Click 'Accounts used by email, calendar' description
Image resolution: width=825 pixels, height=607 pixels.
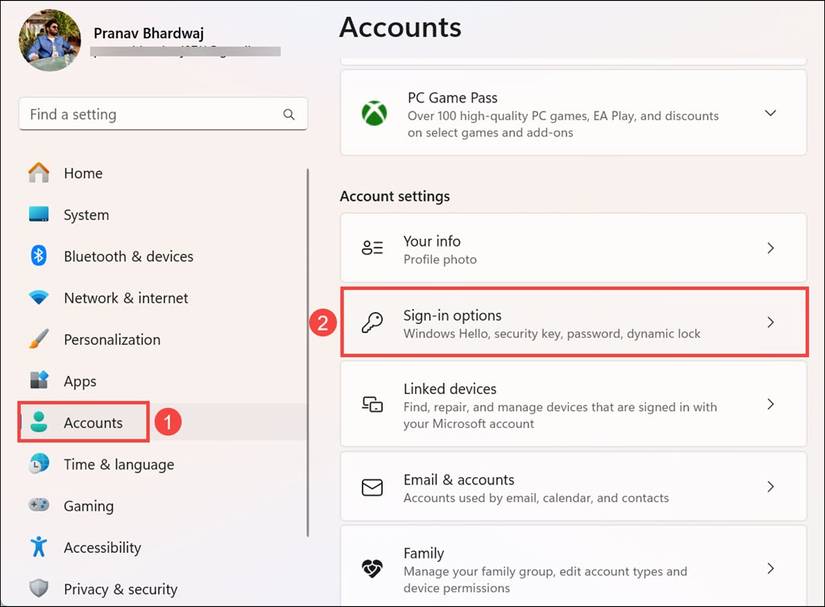(536, 498)
